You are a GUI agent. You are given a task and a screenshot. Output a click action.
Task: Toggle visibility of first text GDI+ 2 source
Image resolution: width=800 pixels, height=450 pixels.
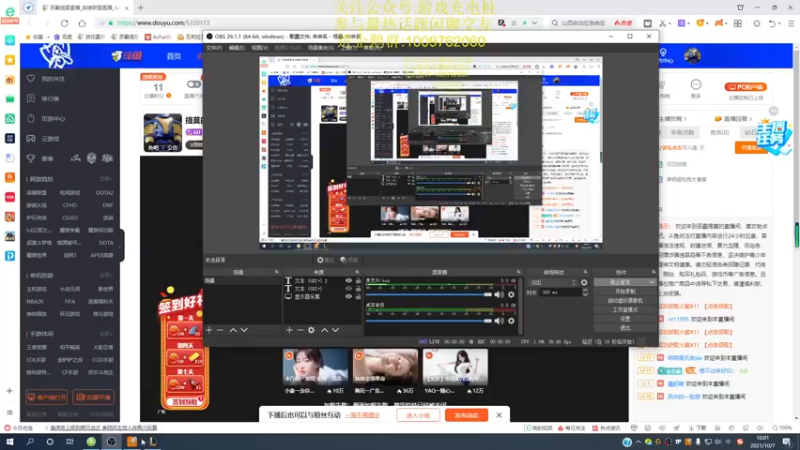(348, 281)
